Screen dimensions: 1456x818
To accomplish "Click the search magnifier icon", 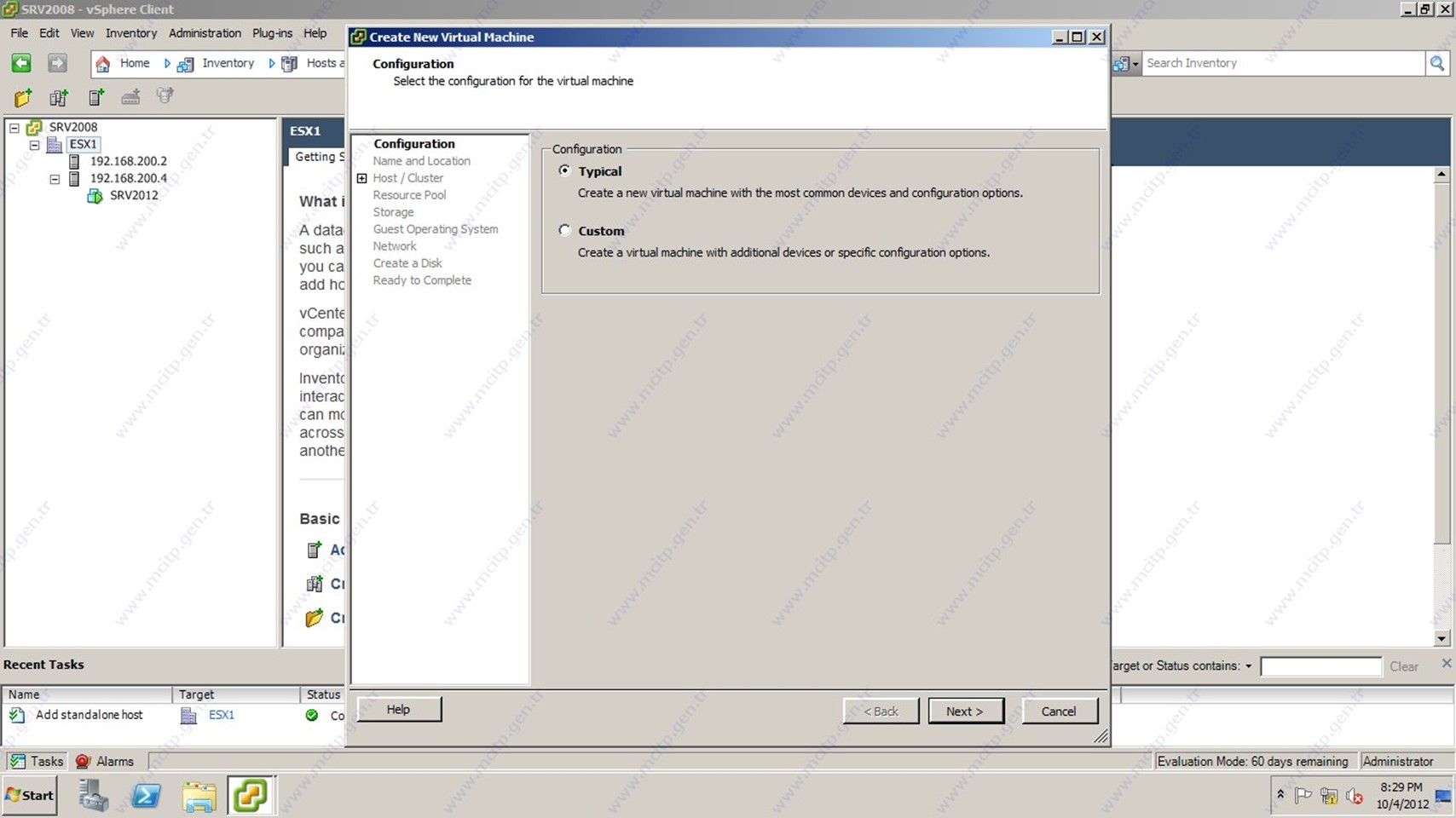I will (1437, 63).
